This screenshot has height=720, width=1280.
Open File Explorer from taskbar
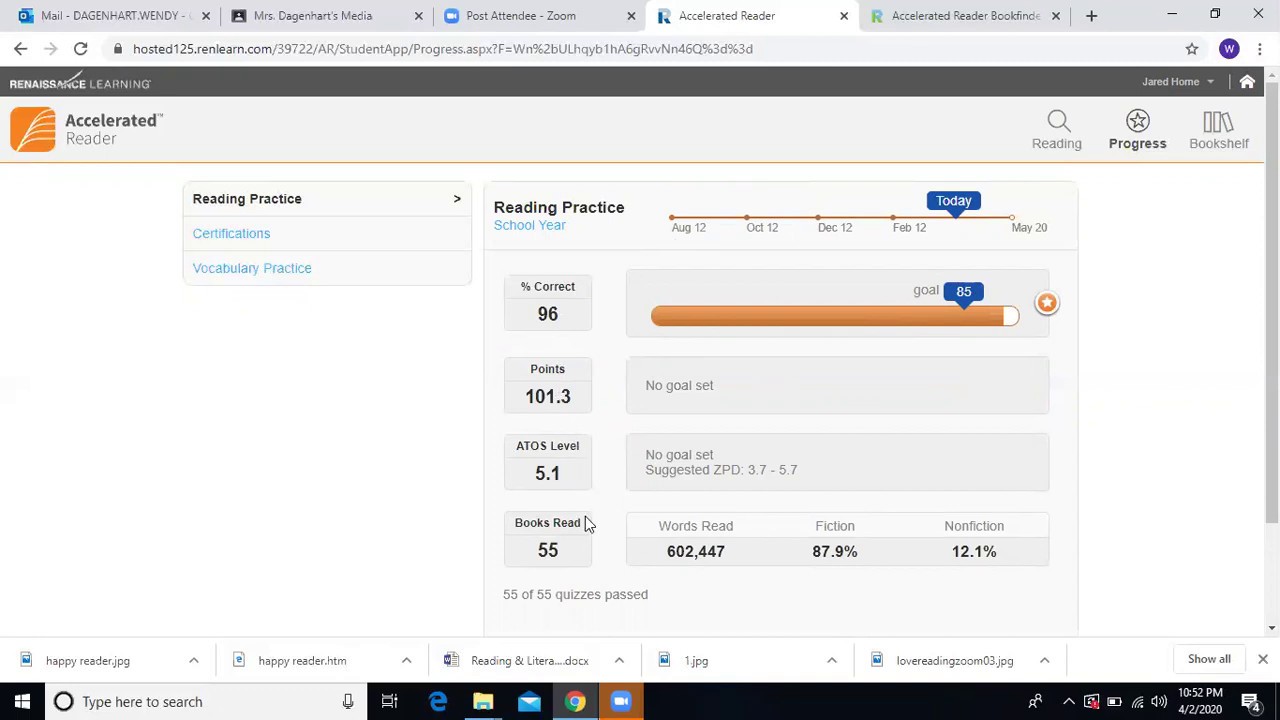(x=483, y=702)
